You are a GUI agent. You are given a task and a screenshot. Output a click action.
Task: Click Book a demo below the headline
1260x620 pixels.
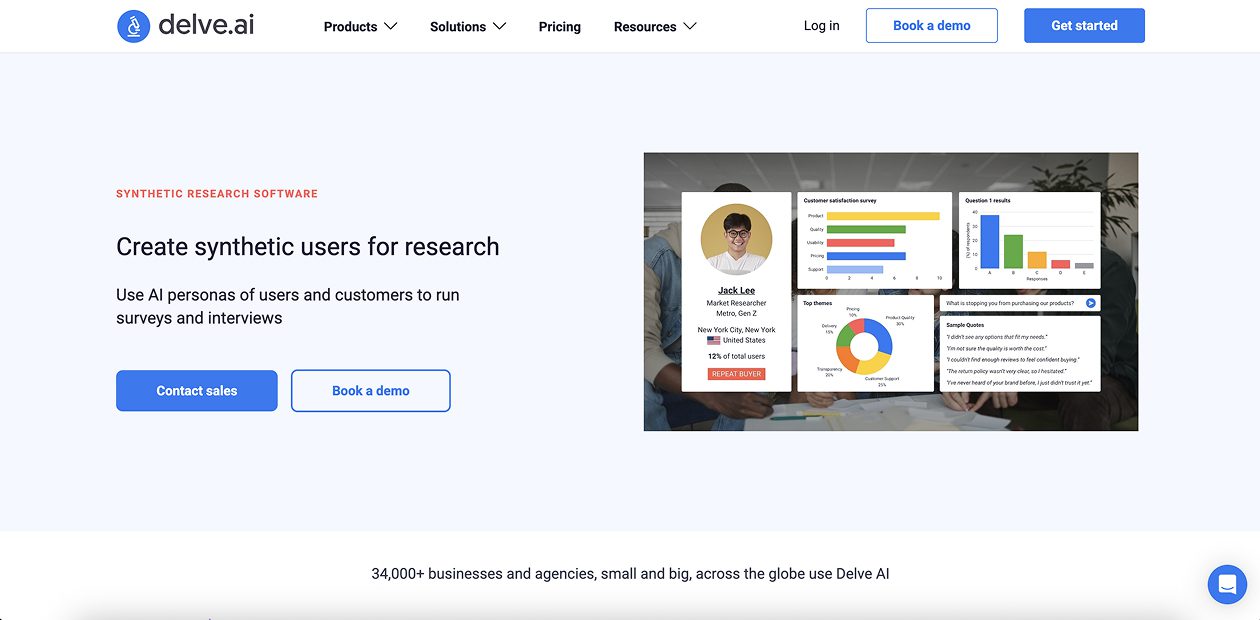coord(370,391)
